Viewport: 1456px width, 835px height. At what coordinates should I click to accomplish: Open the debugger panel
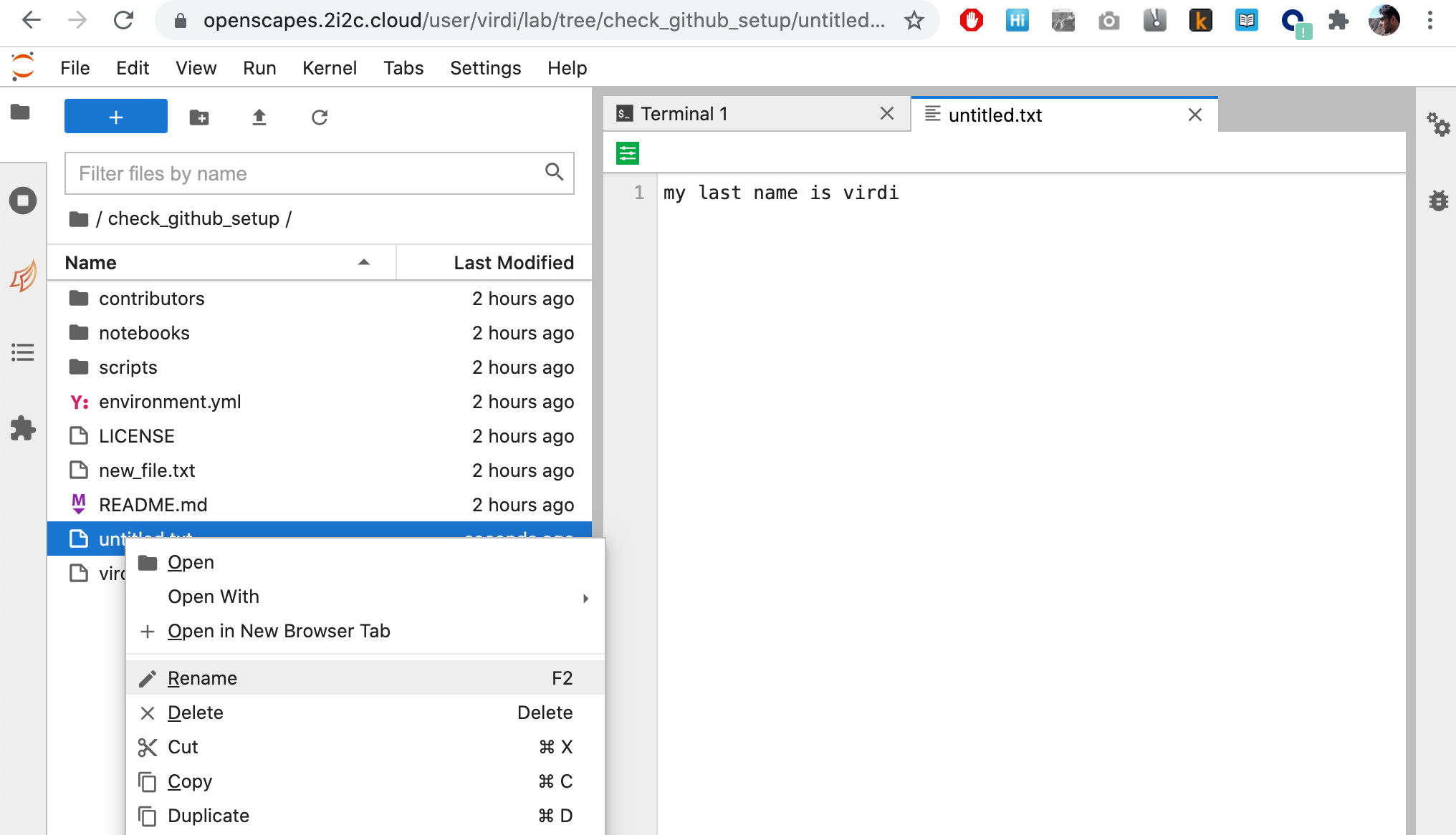point(1439,201)
